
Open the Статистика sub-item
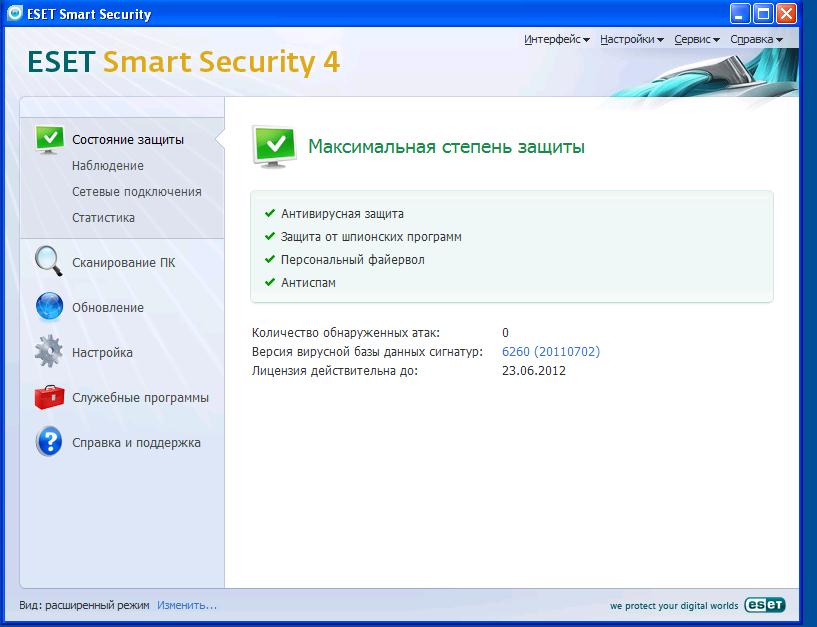[x=103, y=218]
